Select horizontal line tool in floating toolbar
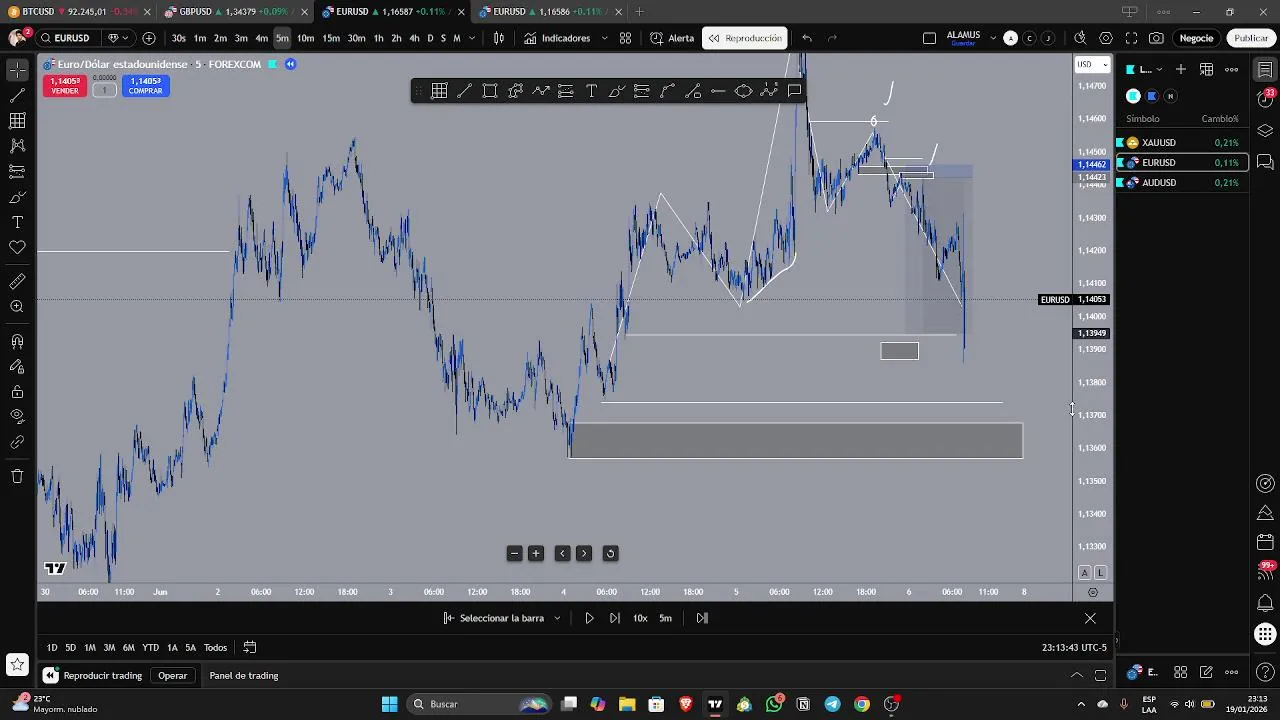The height and width of the screenshot is (720, 1280). pos(718,91)
